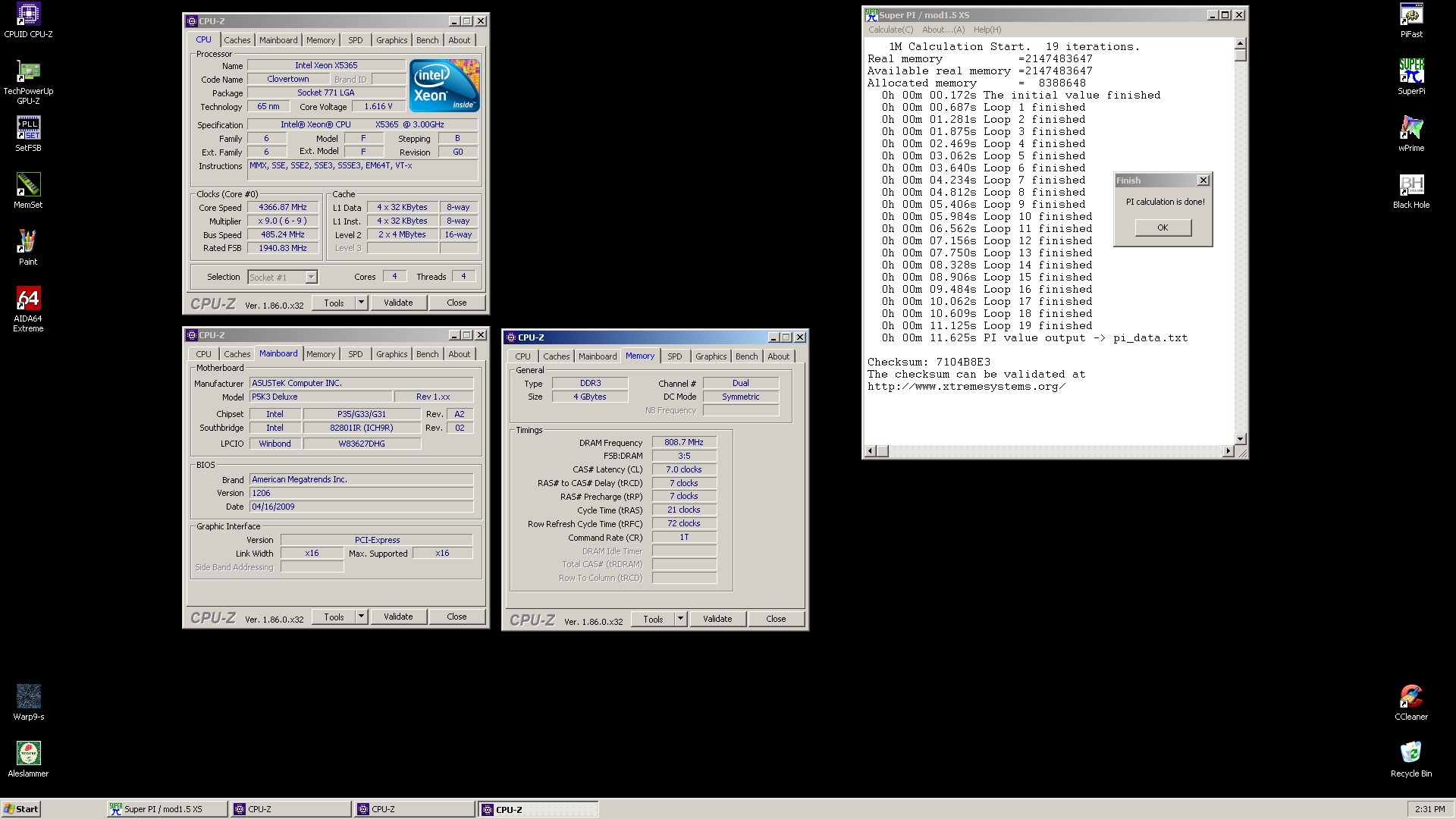Click the Command Rate value 1T
This screenshot has width=1456, height=819.
tap(684, 537)
